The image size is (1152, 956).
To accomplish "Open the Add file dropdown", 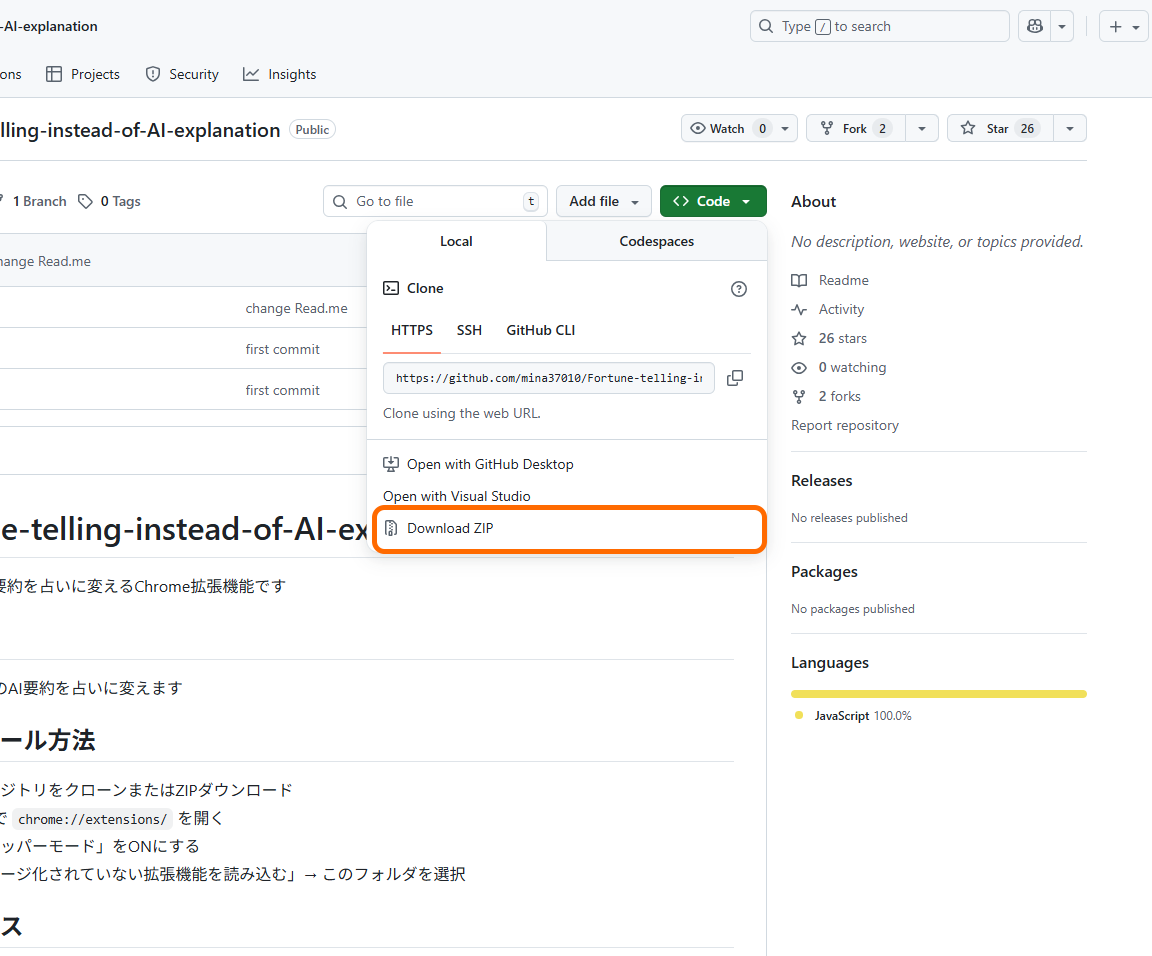I will pos(603,201).
